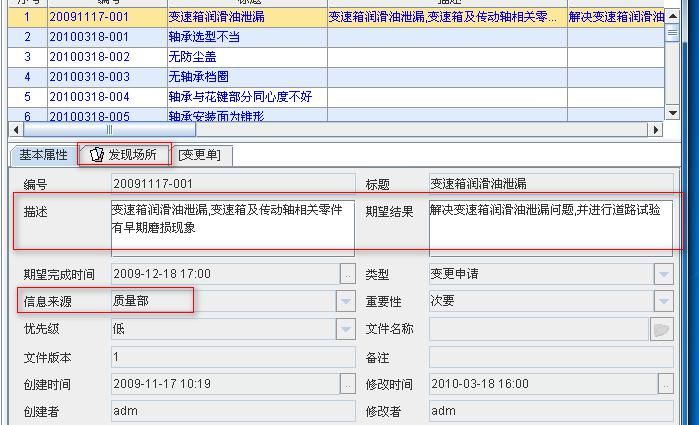Screen dimensions: 699x425
Task: Switch to the 基本属性 tab
Action: (43, 155)
